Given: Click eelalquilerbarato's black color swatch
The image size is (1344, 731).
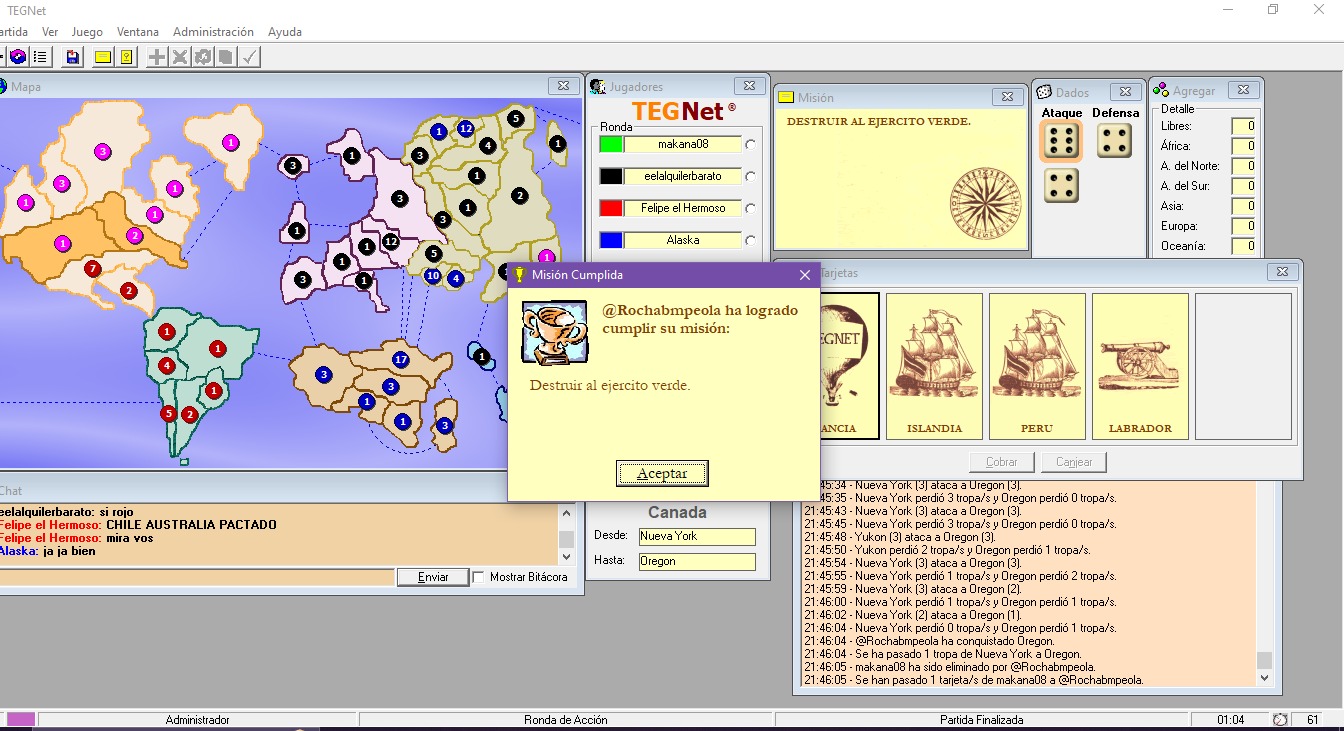Looking at the screenshot, I should pos(611,176).
